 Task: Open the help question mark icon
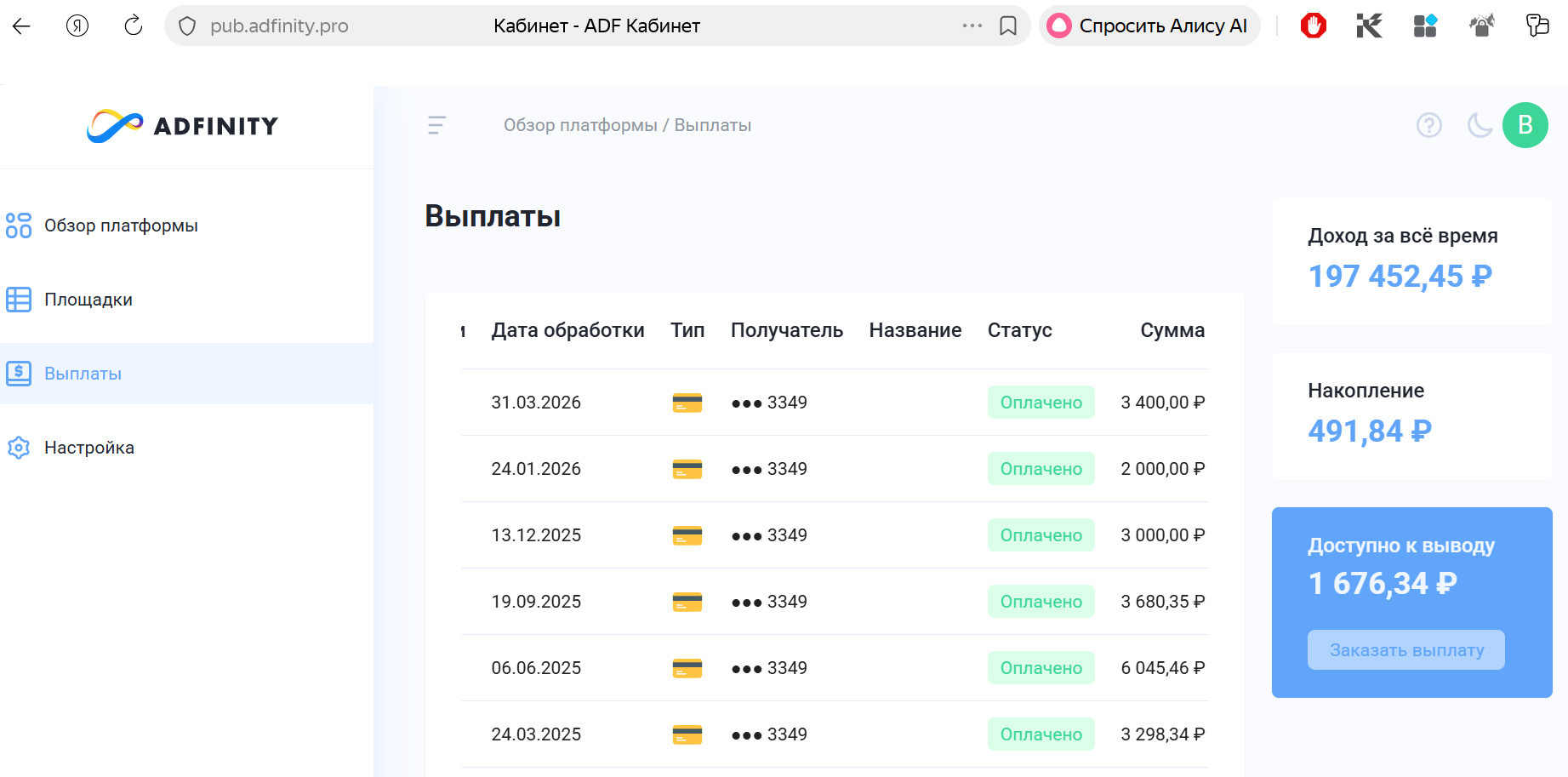(x=1428, y=125)
